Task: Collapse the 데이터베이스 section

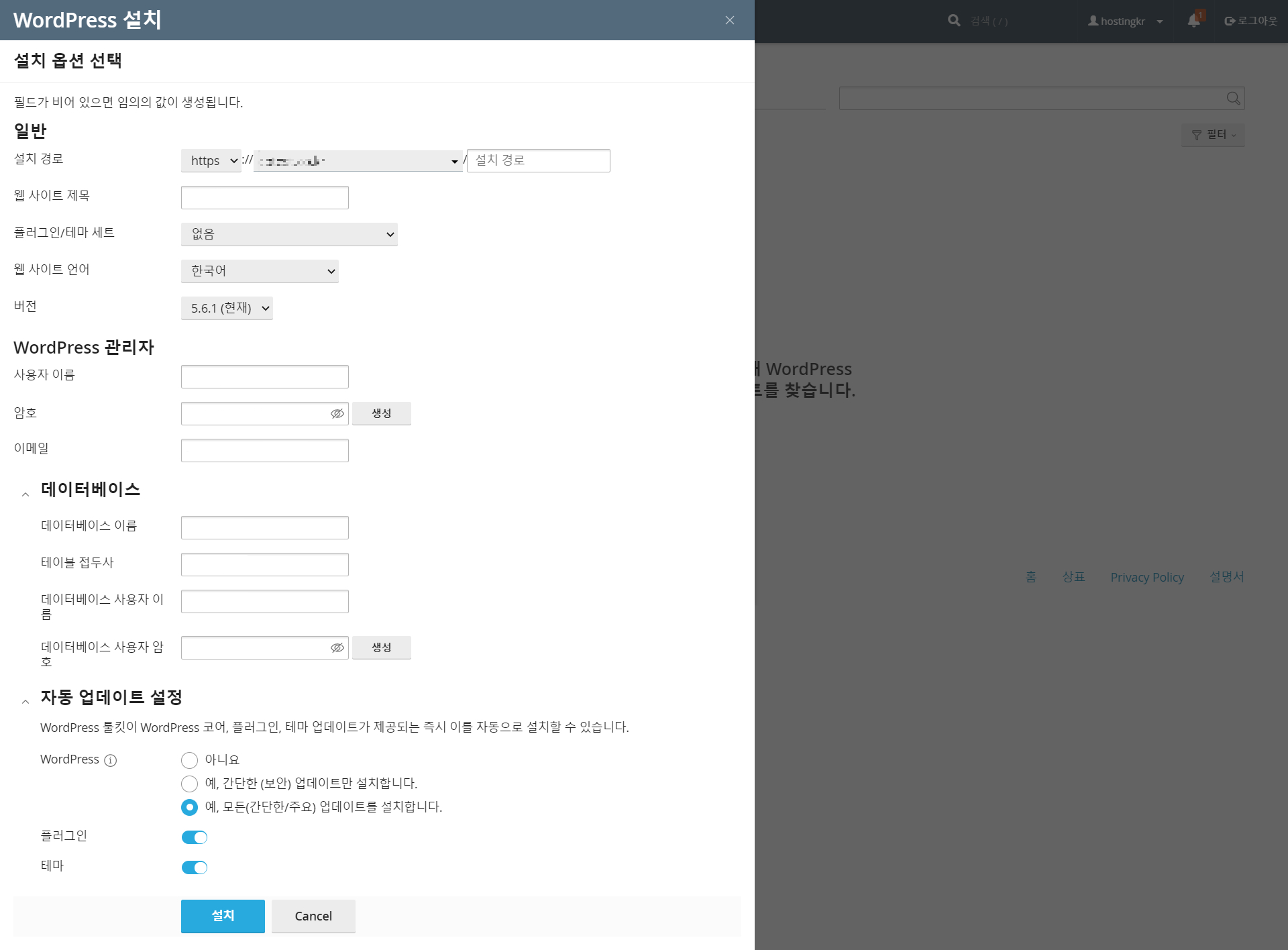Action: click(25, 494)
